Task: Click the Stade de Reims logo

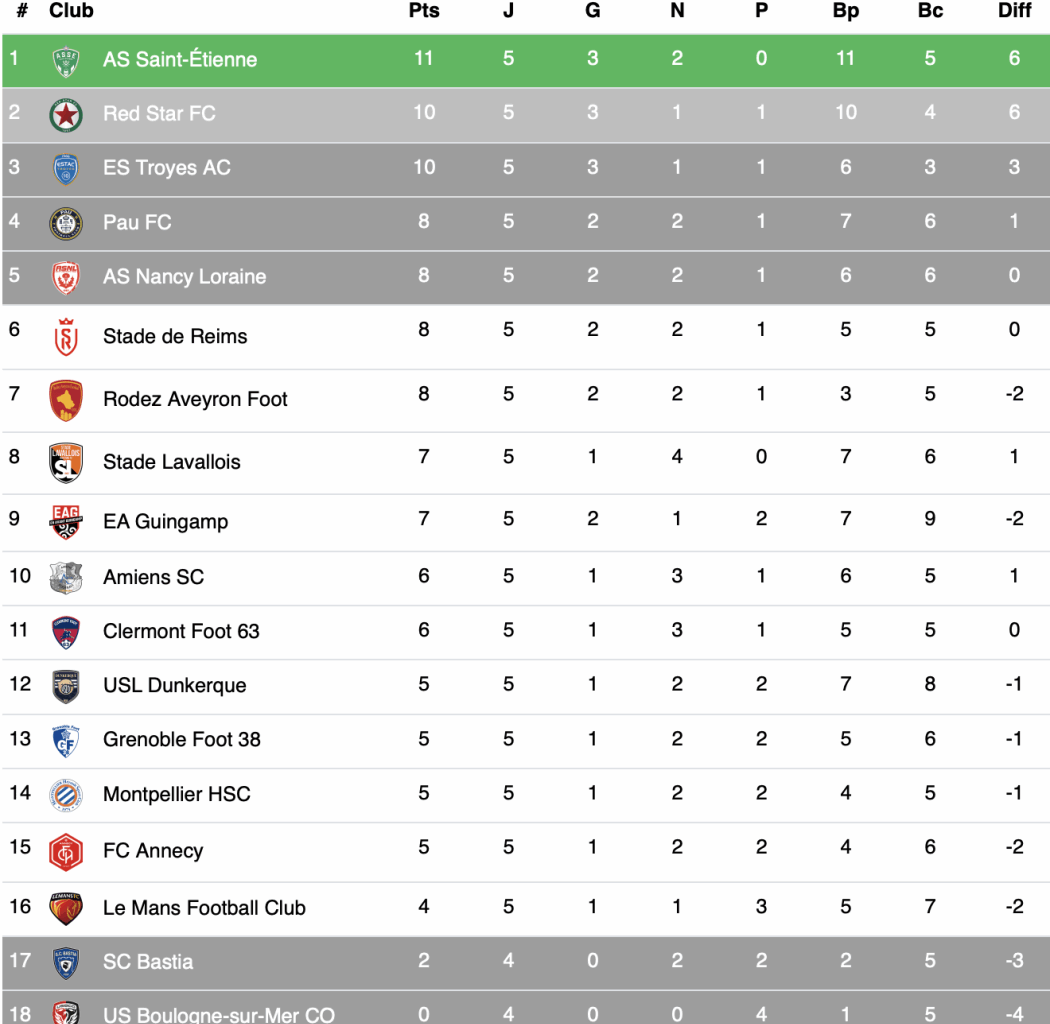Action: [66, 337]
